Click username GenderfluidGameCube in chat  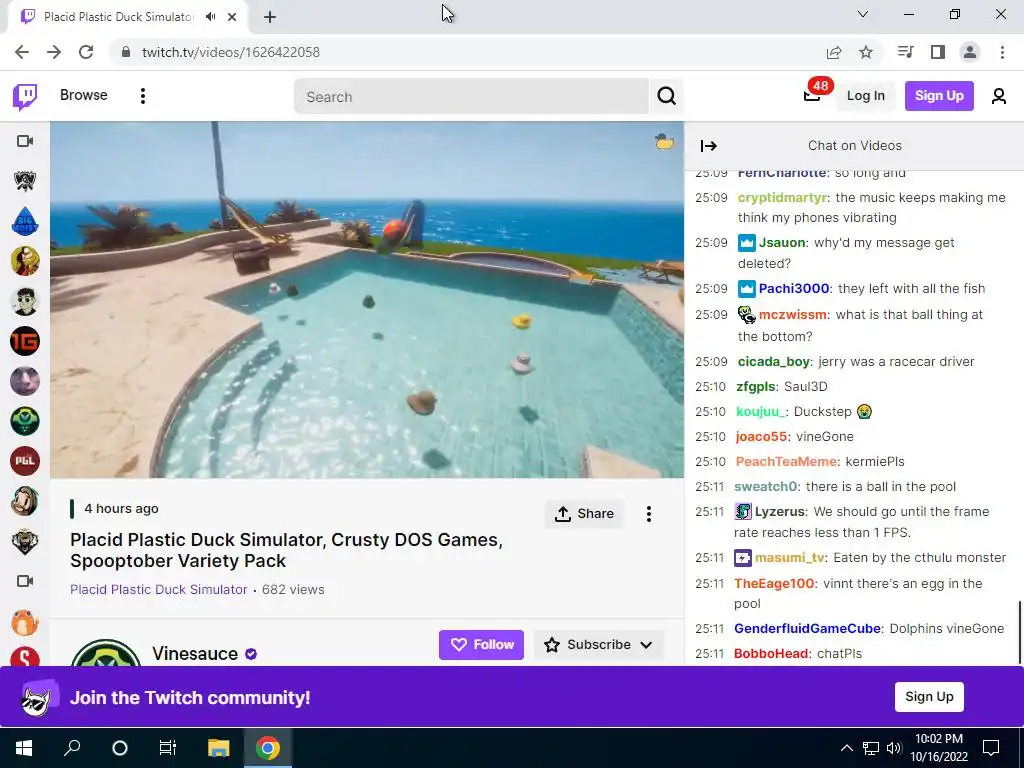(807, 628)
